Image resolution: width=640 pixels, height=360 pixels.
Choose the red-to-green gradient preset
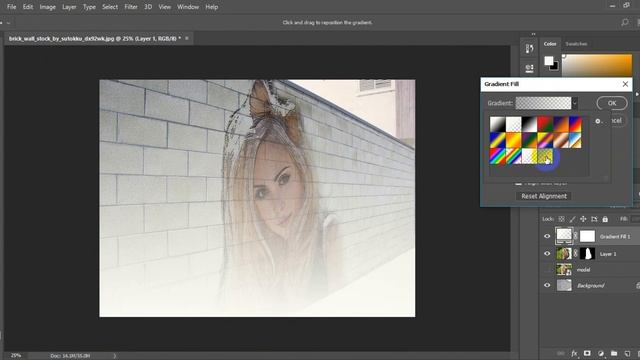point(545,124)
